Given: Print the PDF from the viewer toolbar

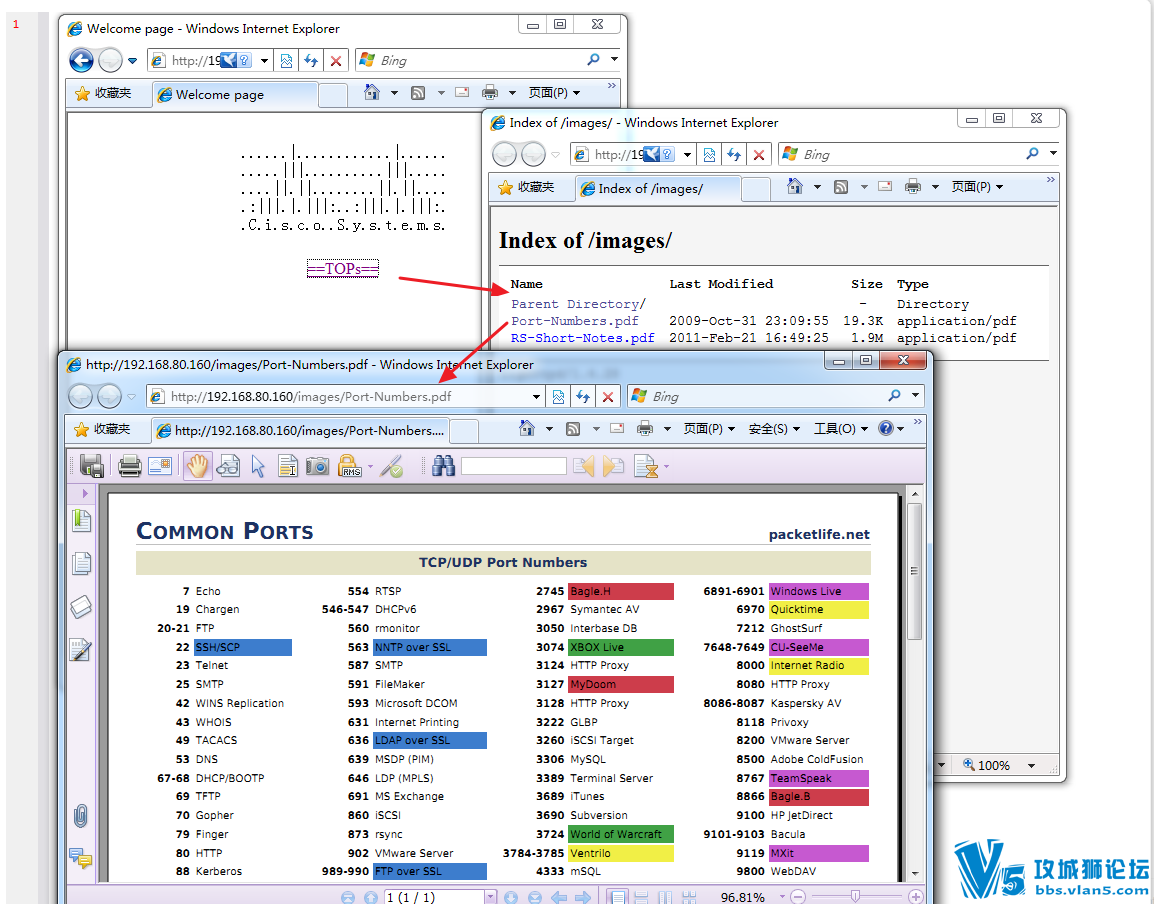Looking at the screenshot, I should coord(130,466).
